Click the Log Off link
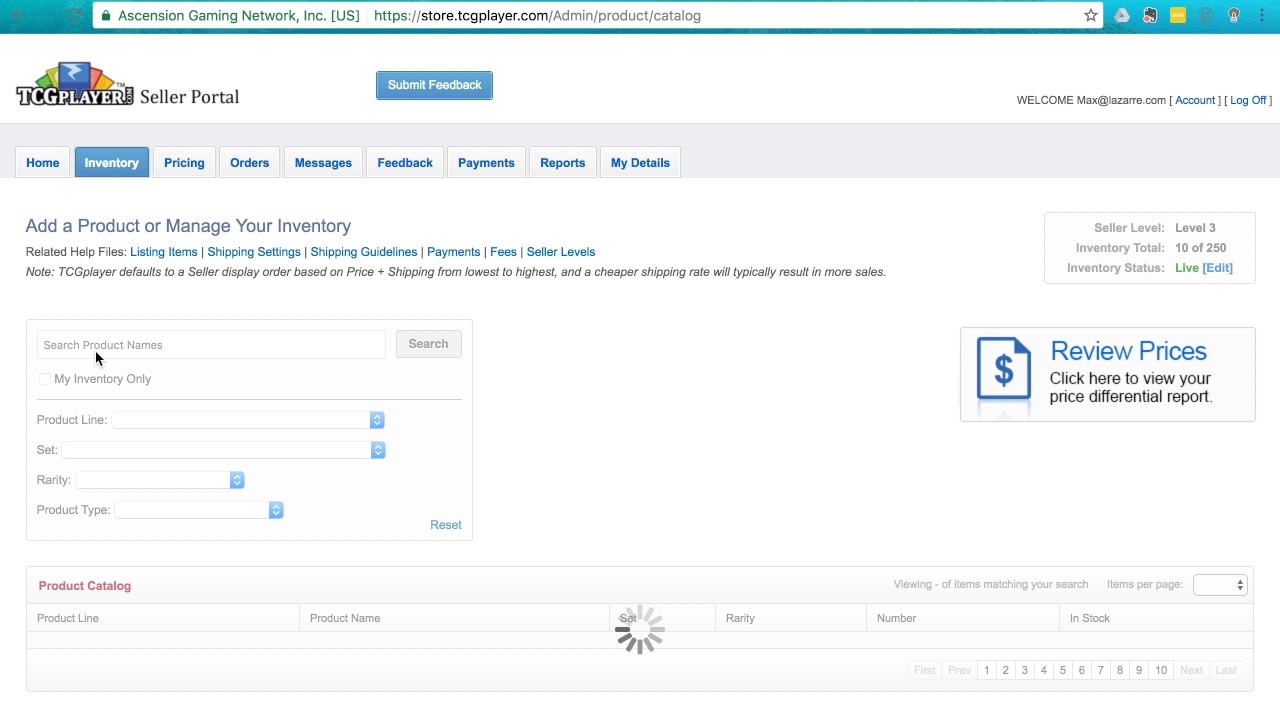 point(1248,100)
